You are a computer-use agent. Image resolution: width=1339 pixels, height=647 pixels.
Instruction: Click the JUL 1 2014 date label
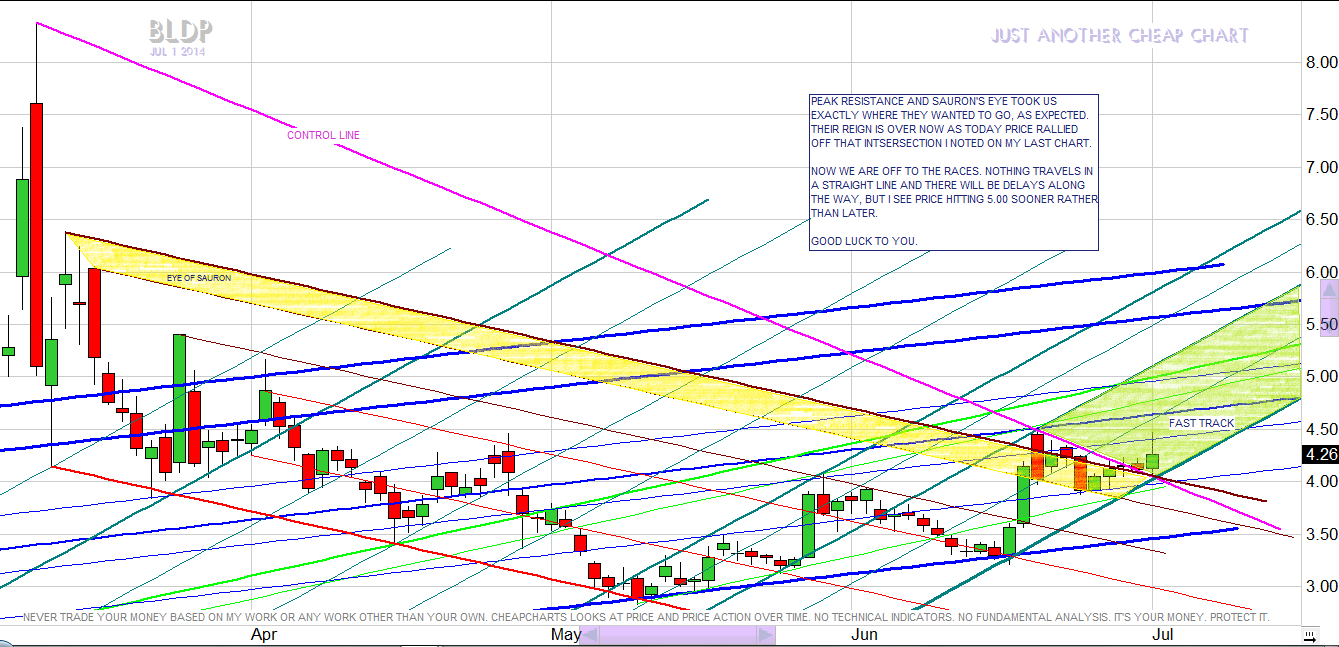point(179,52)
